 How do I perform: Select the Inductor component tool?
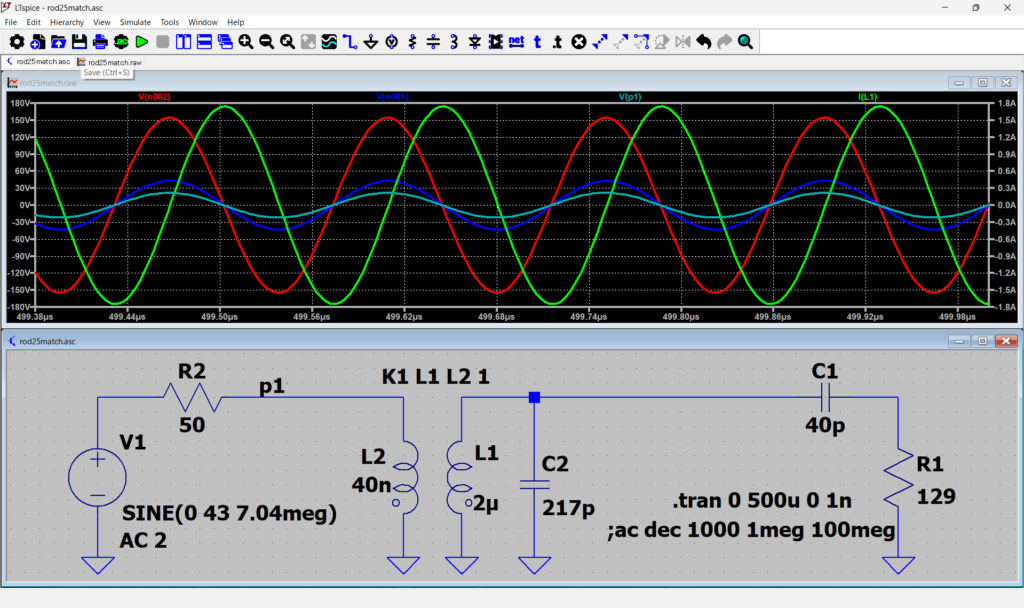click(x=454, y=42)
